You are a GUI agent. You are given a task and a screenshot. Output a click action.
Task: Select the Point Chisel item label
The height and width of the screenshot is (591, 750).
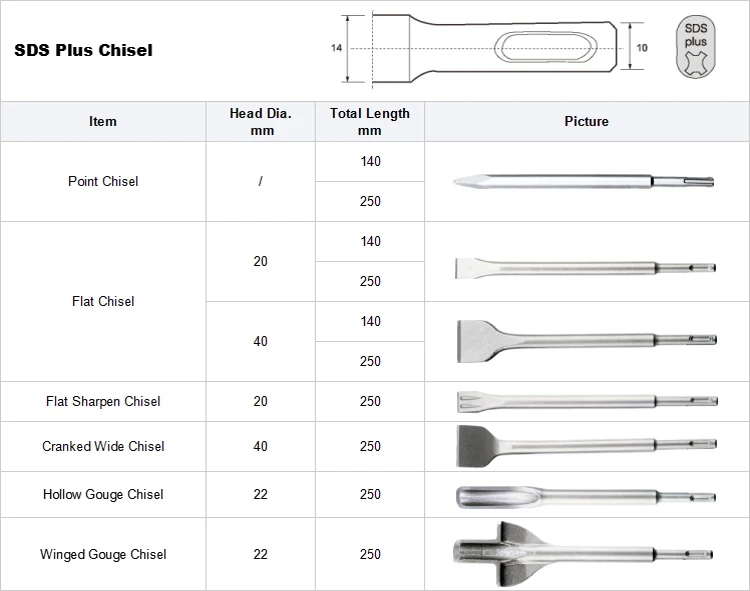(x=103, y=181)
